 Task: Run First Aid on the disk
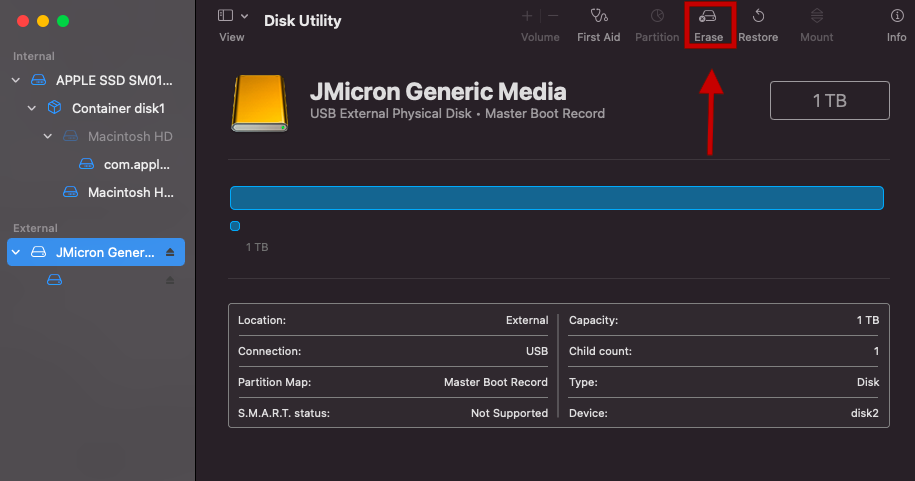point(599,26)
